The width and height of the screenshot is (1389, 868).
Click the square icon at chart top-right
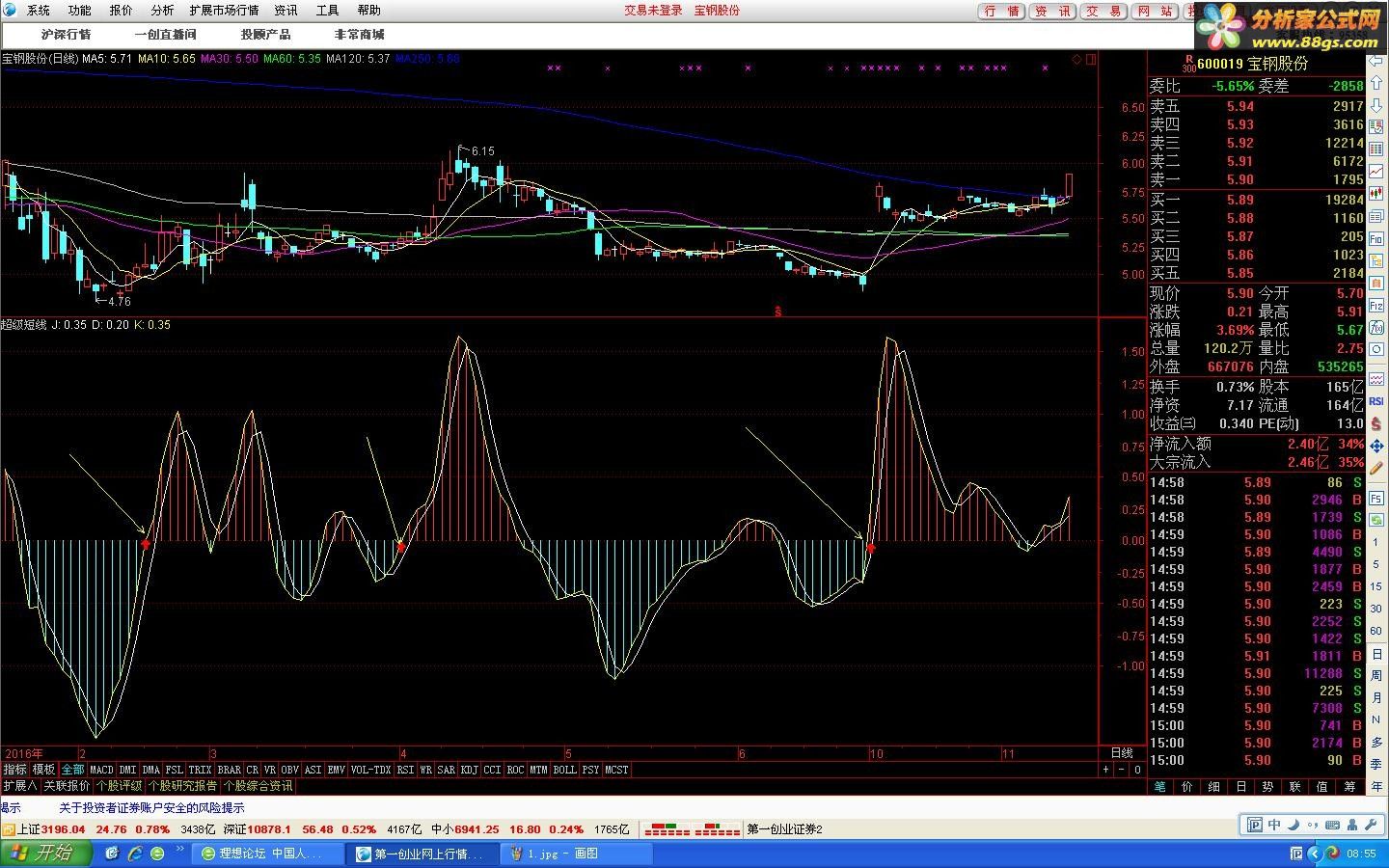(x=1091, y=59)
